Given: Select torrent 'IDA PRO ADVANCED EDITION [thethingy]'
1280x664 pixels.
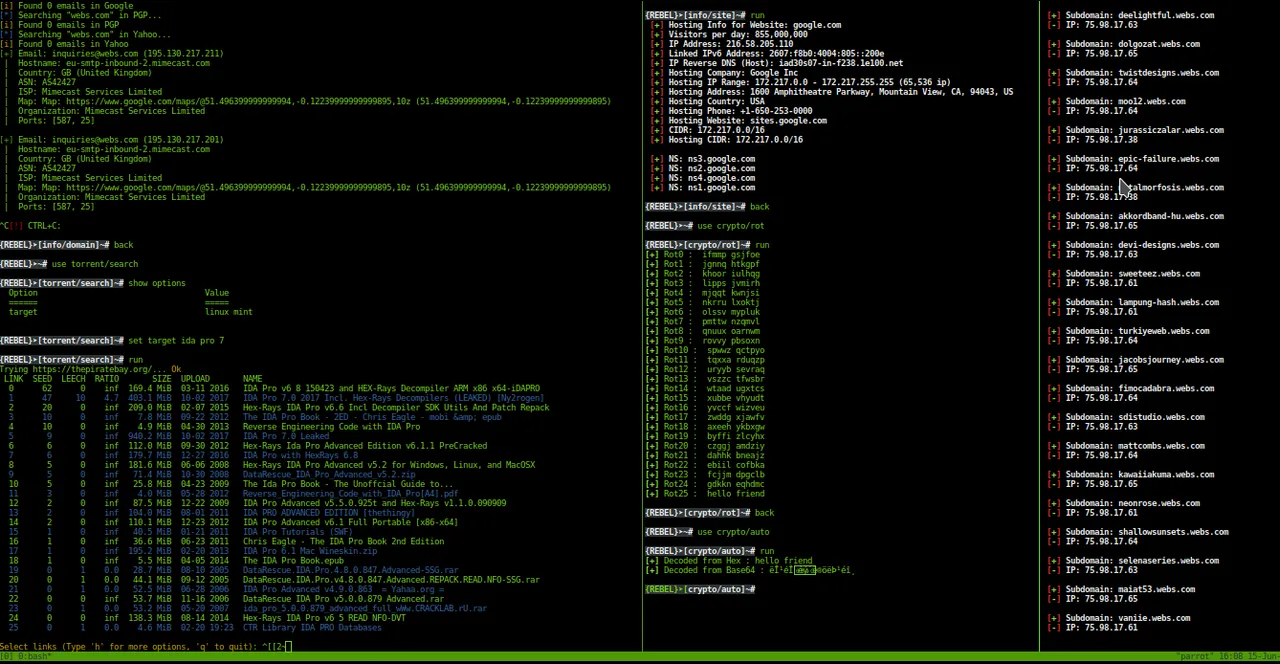Looking at the screenshot, I should click(x=329, y=513).
